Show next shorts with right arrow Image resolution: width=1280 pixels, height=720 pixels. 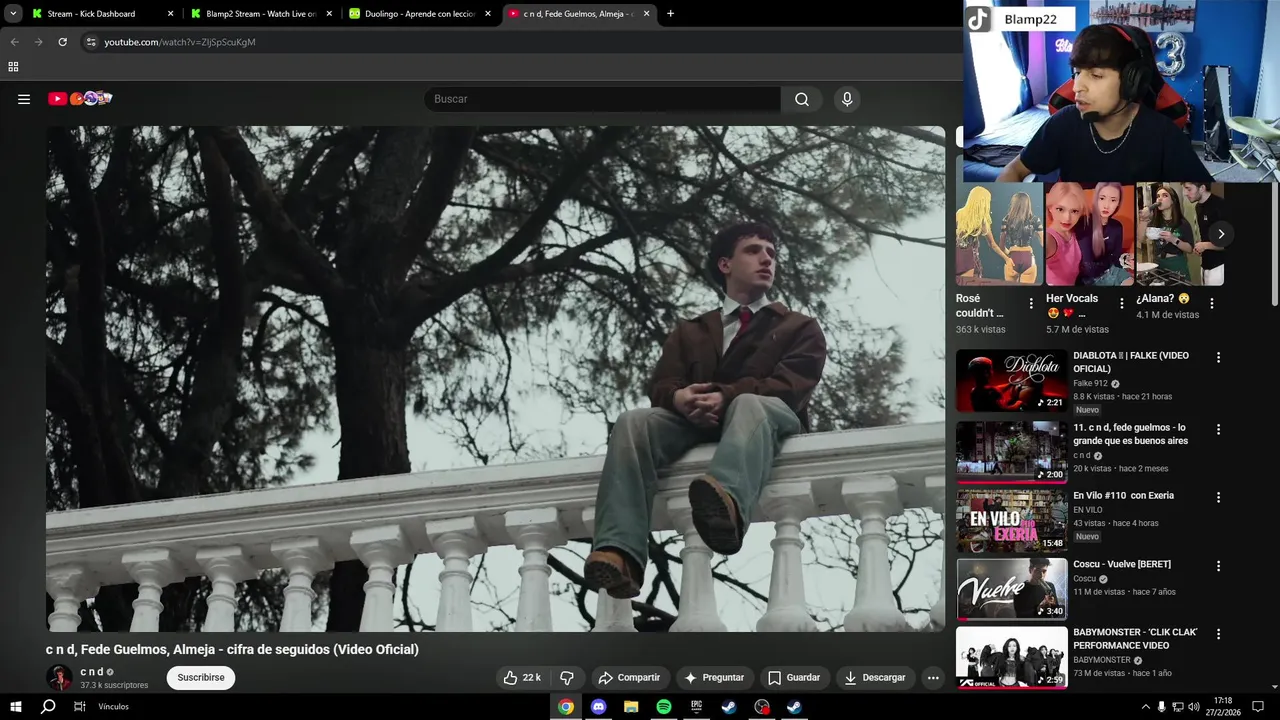(1221, 234)
